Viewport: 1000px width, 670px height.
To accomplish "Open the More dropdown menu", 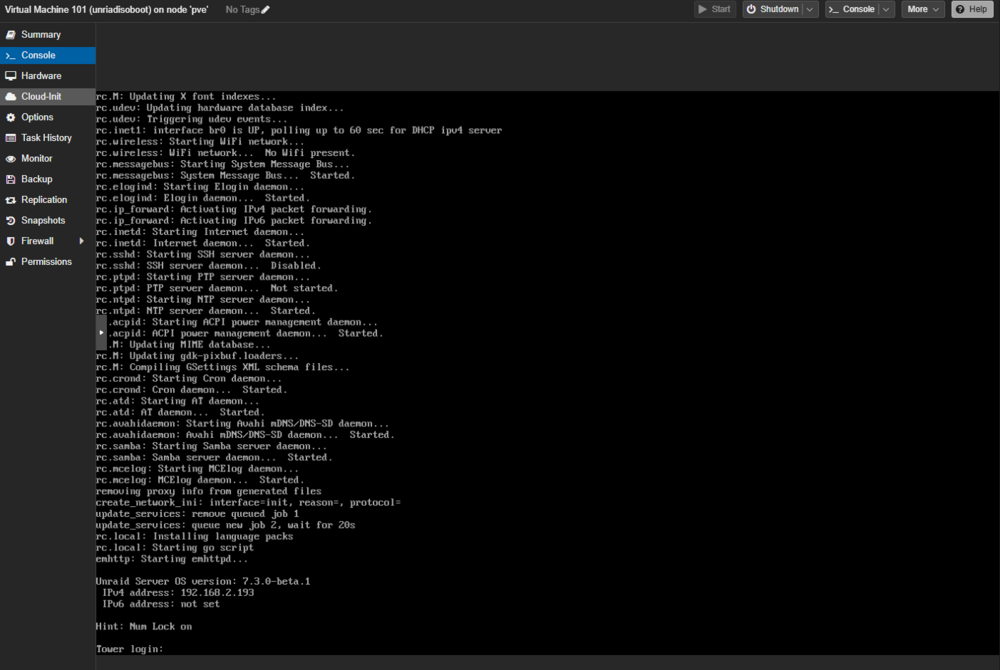I will (923, 9).
